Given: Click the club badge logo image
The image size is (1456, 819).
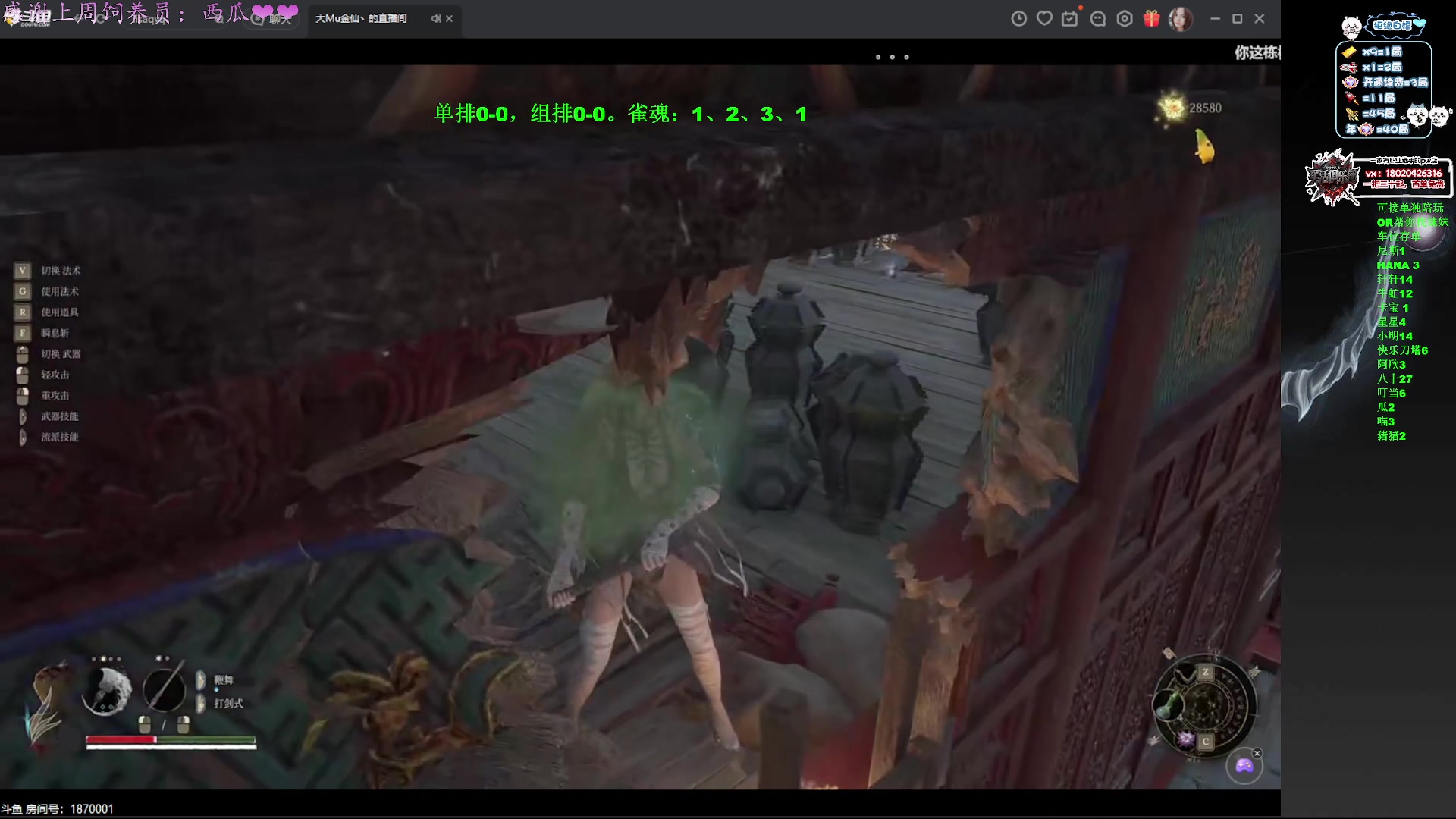Looking at the screenshot, I should pyautogui.click(x=1332, y=177).
